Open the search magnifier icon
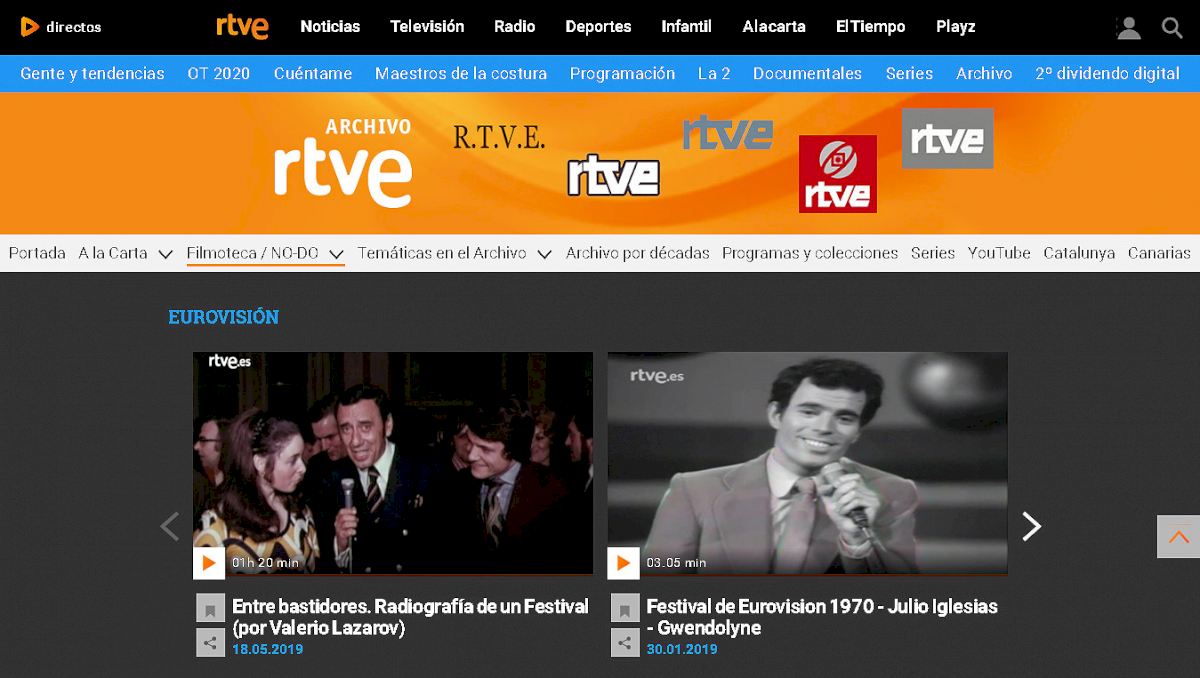The width and height of the screenshot is (1200, 678). (1172, 28)
